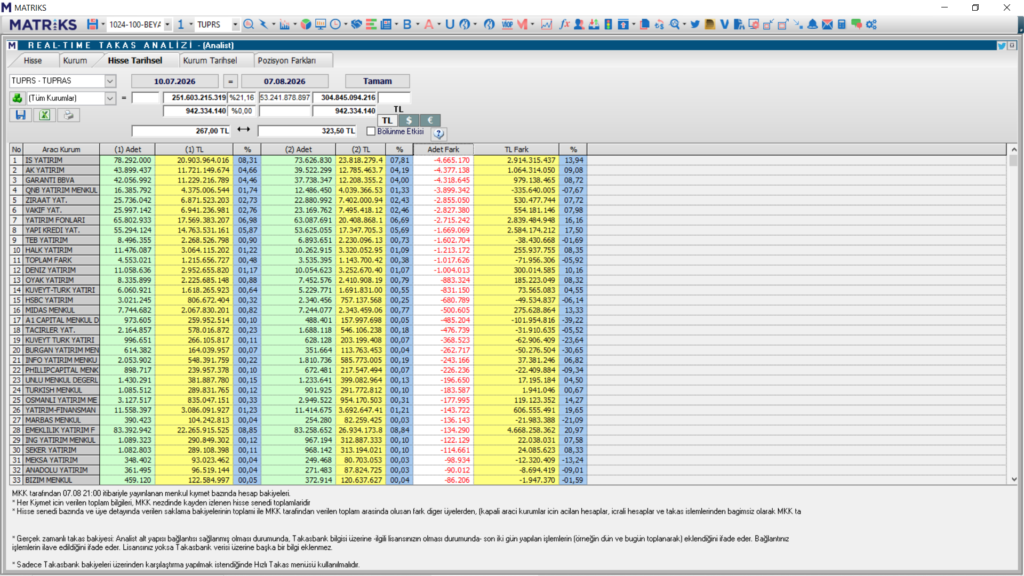Viewport: 1024px width, 576px height.
Task: Click the vertical scrollbar down arrow
Action: click(1014, 479)
